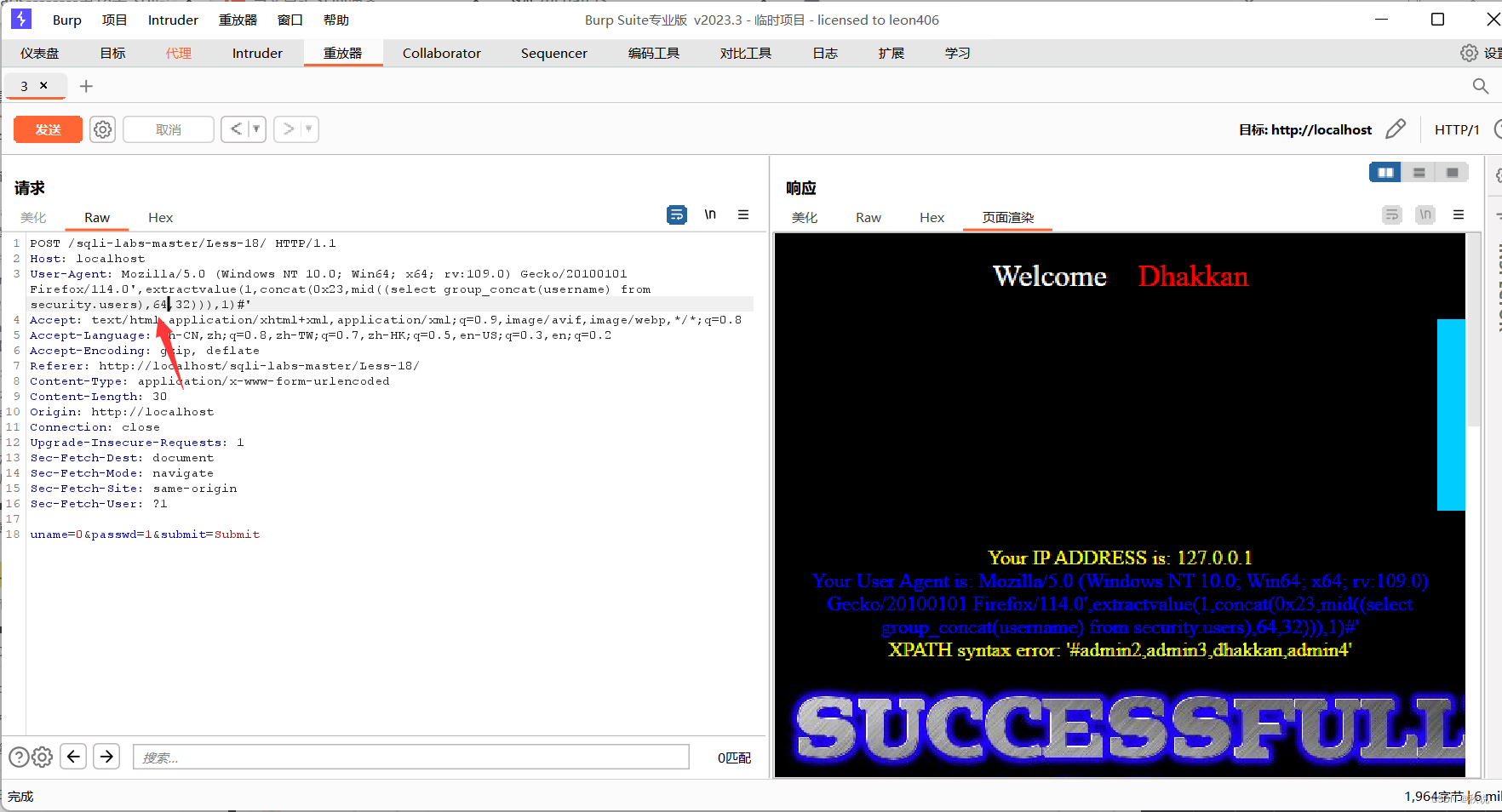Image resolution: width=1502 pixels, height=812 pixels.
Task: Switch to the 目标 tab
Action: (x=112, y=53)
